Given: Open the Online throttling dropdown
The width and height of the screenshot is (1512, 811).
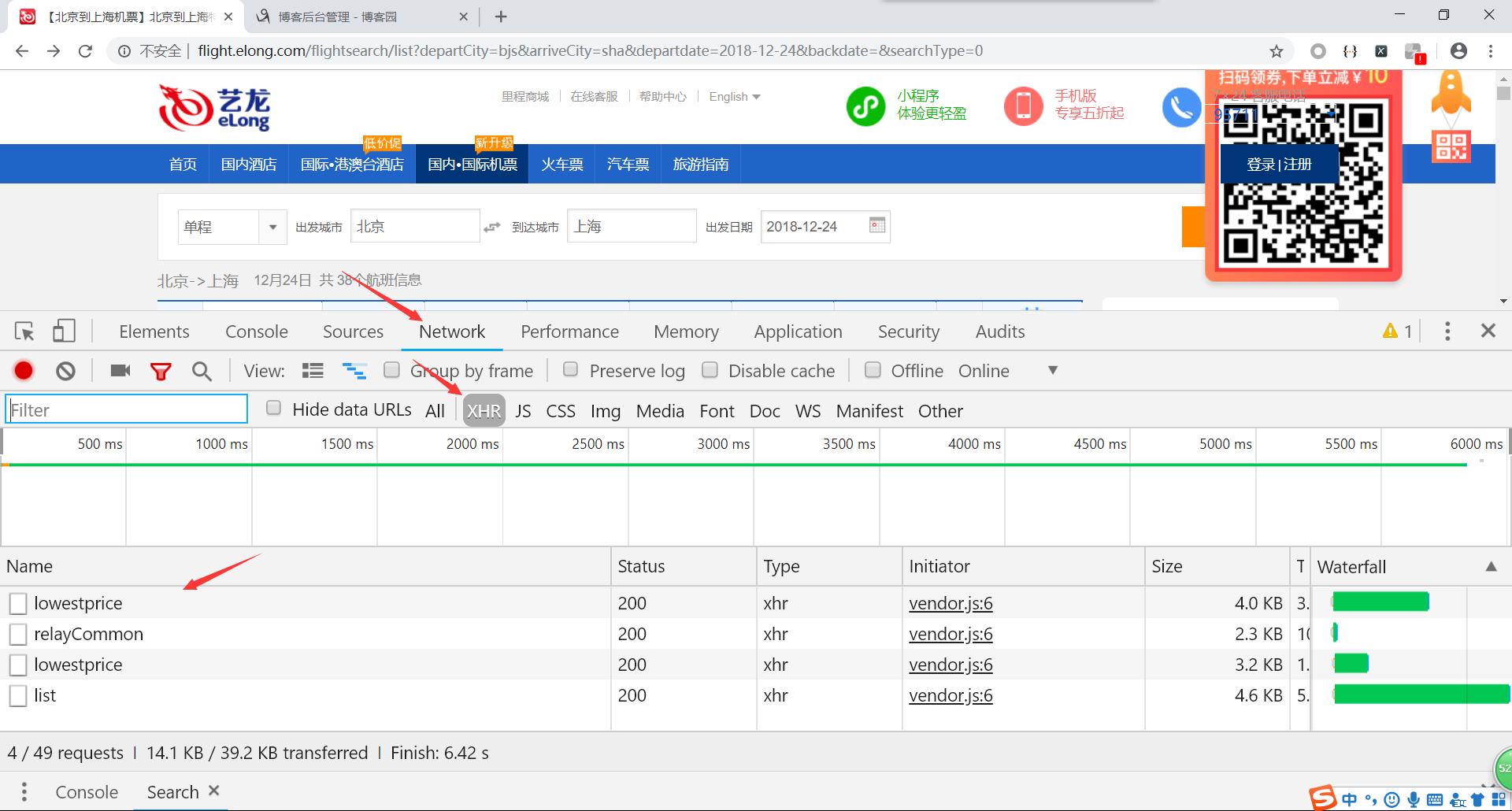Looking at the screenshot, I should (1008, 371).
